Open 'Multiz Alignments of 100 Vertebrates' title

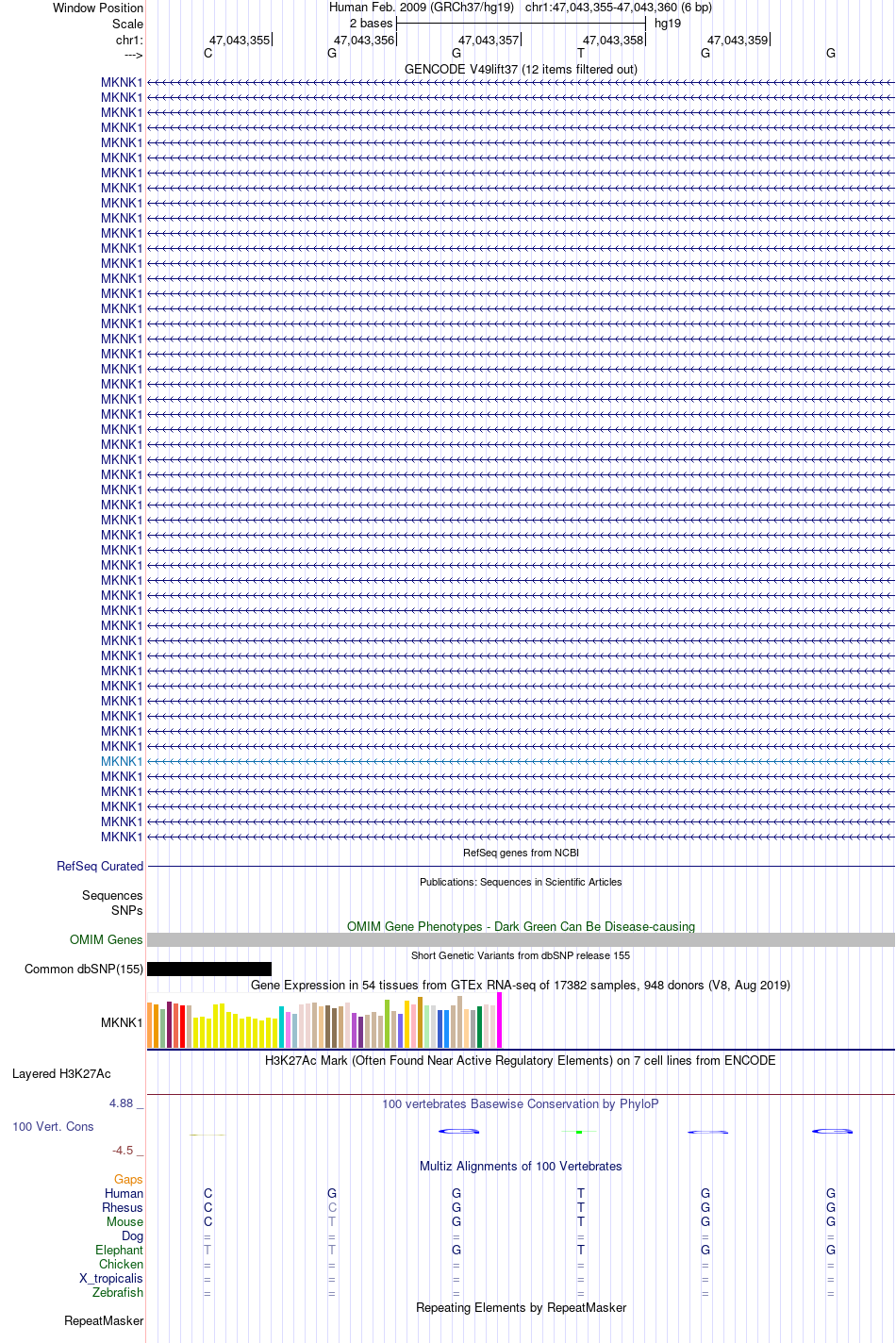(x=521, y=1166)
